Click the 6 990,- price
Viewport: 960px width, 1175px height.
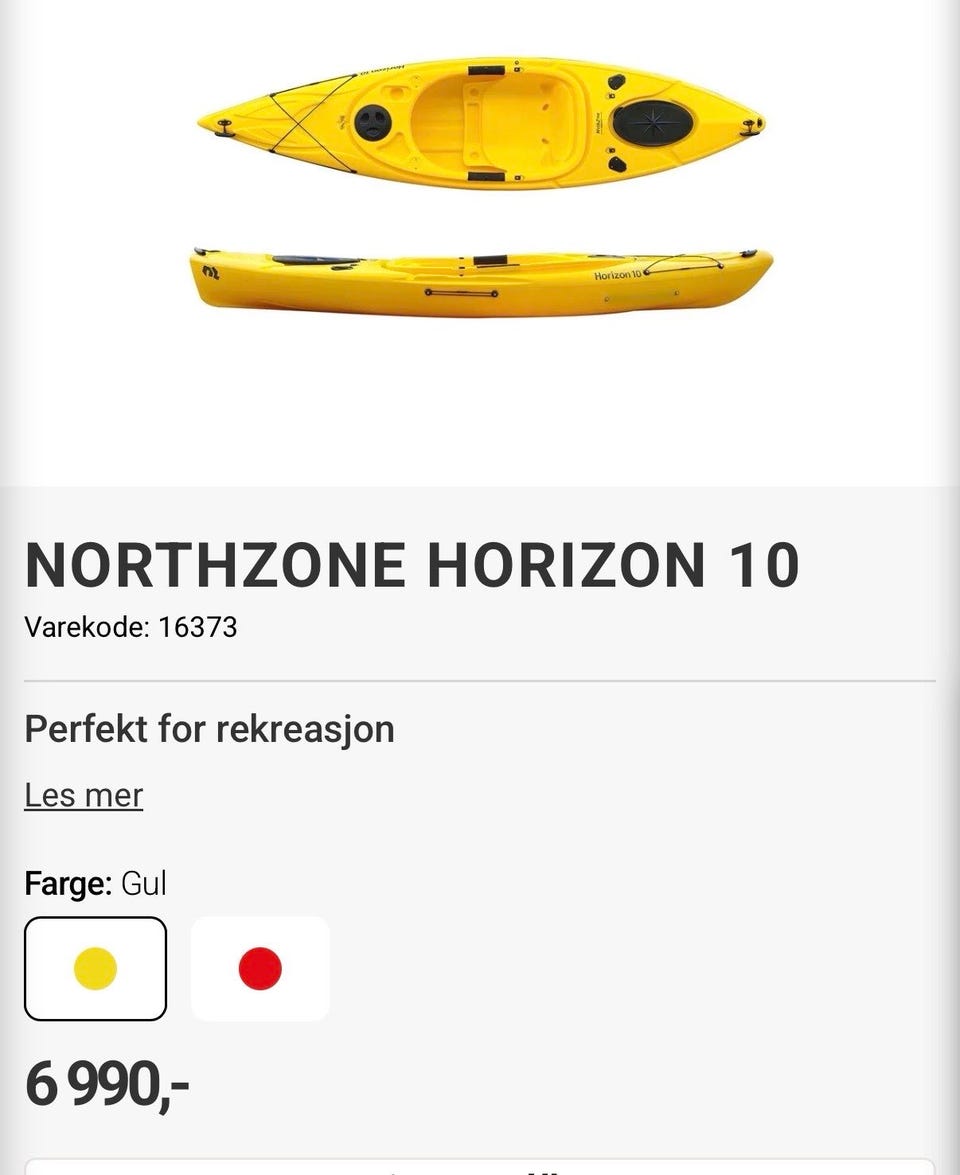[106, 1082]
